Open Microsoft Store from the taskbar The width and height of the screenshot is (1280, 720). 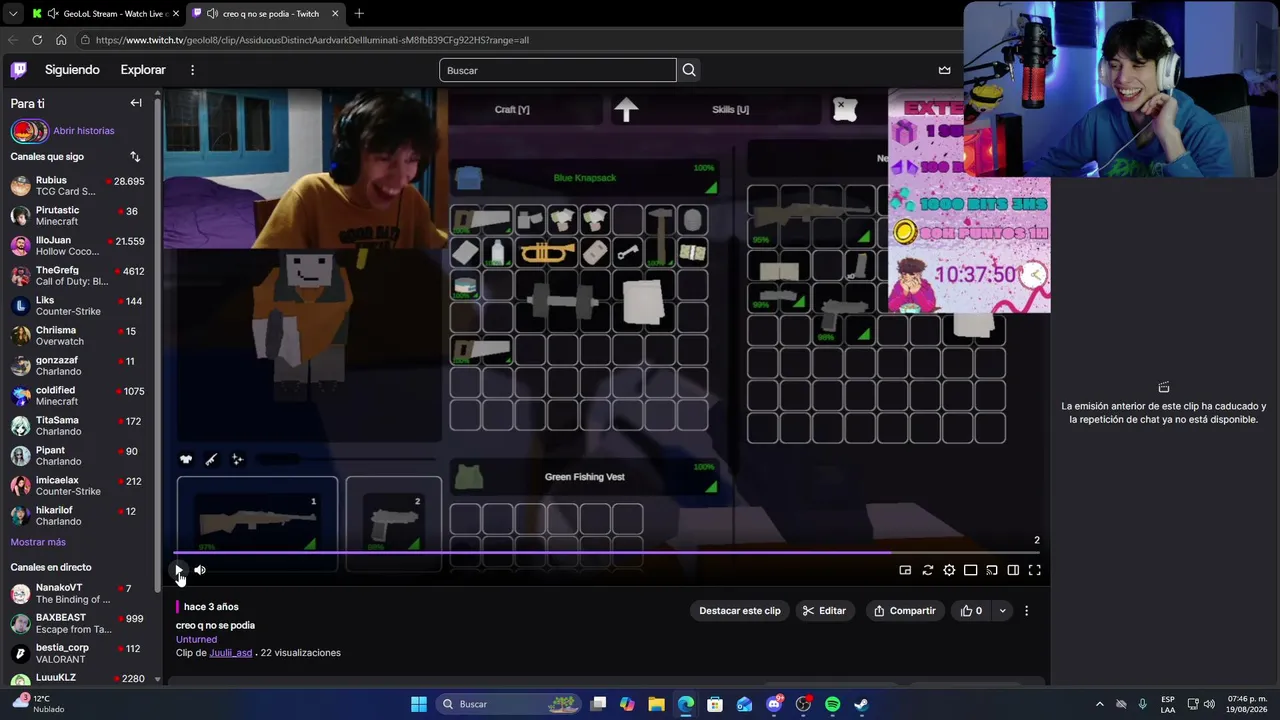click(715, 704)
